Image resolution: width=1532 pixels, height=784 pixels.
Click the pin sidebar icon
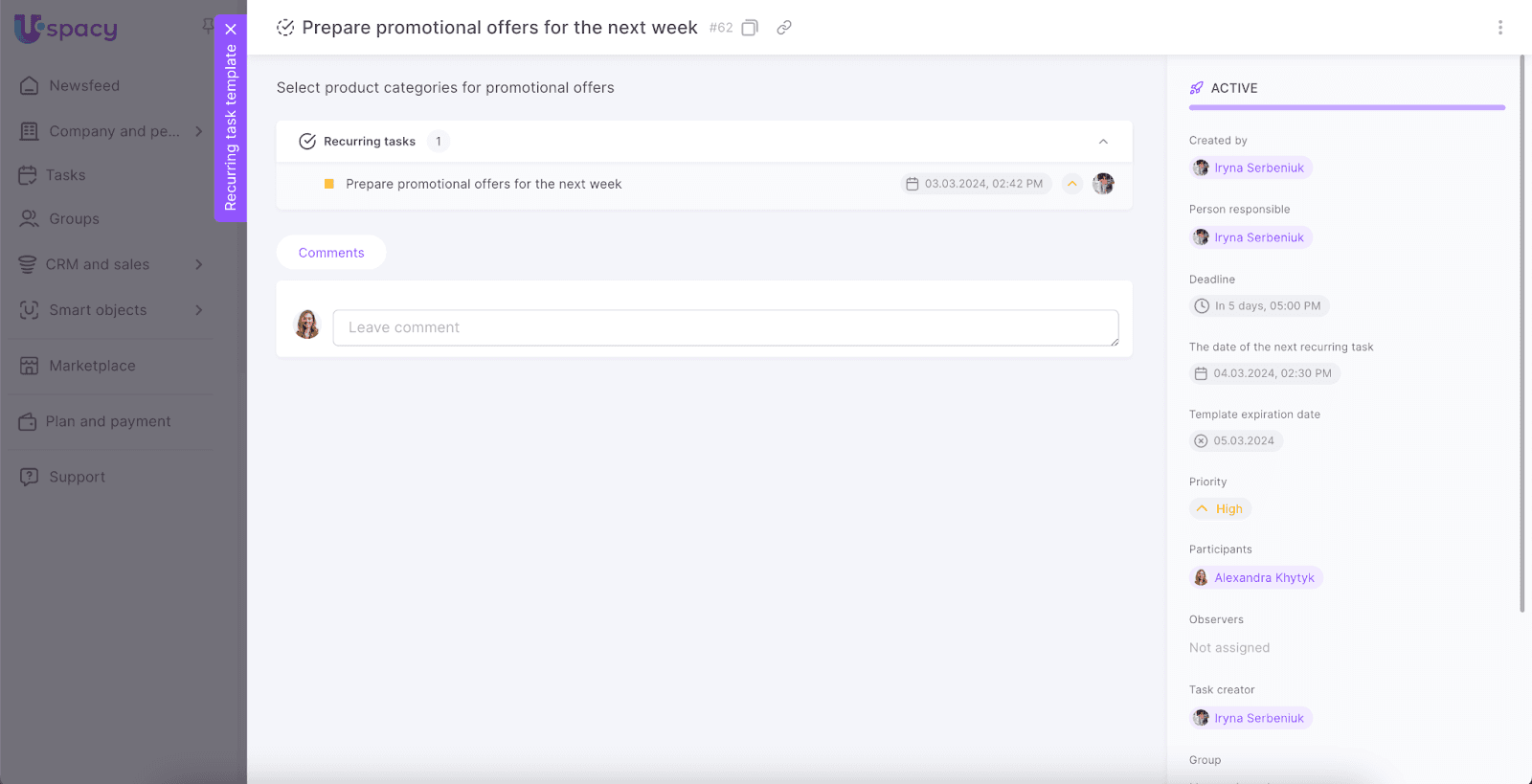click(207, 26)
